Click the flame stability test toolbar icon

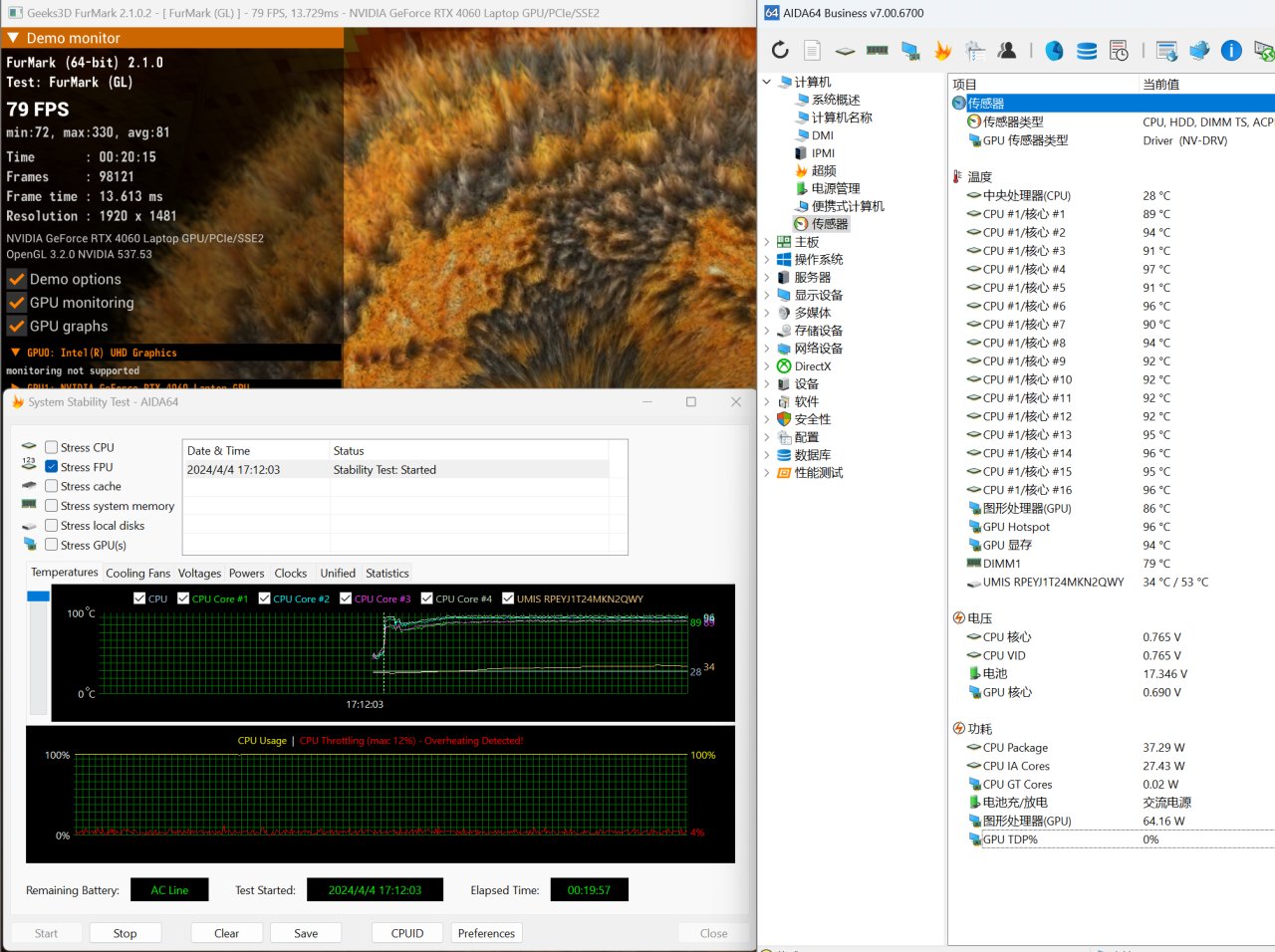[x=942, y=50]
